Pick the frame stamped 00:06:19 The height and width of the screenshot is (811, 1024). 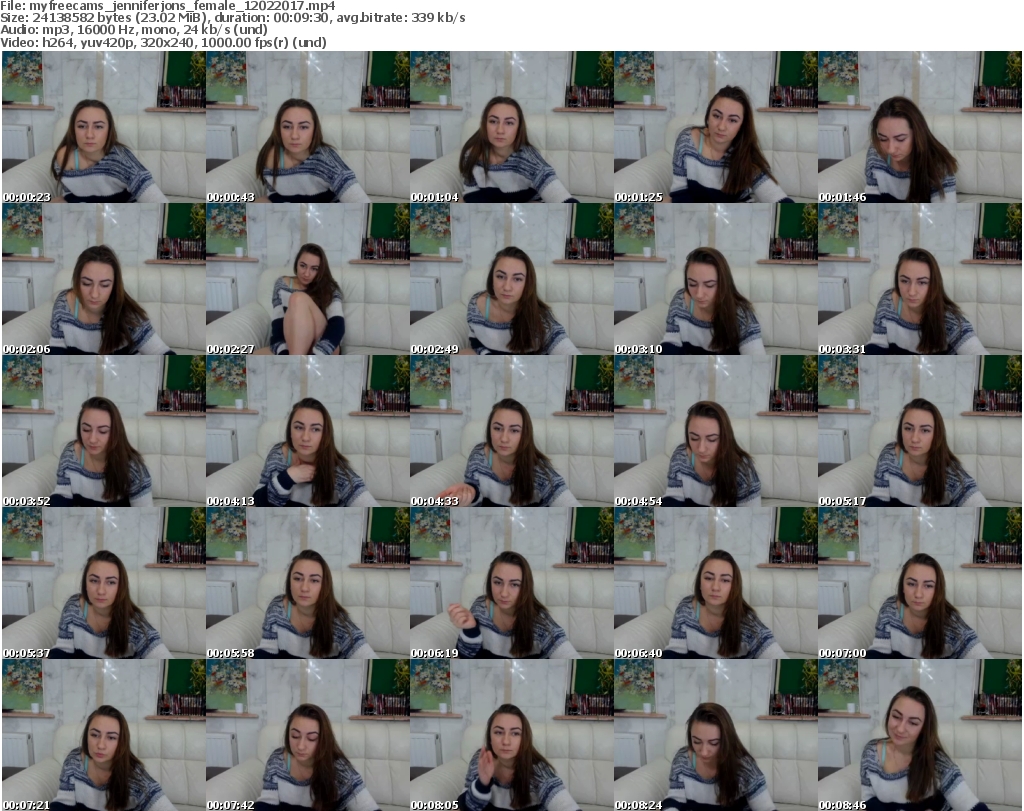tap(511, 583)
